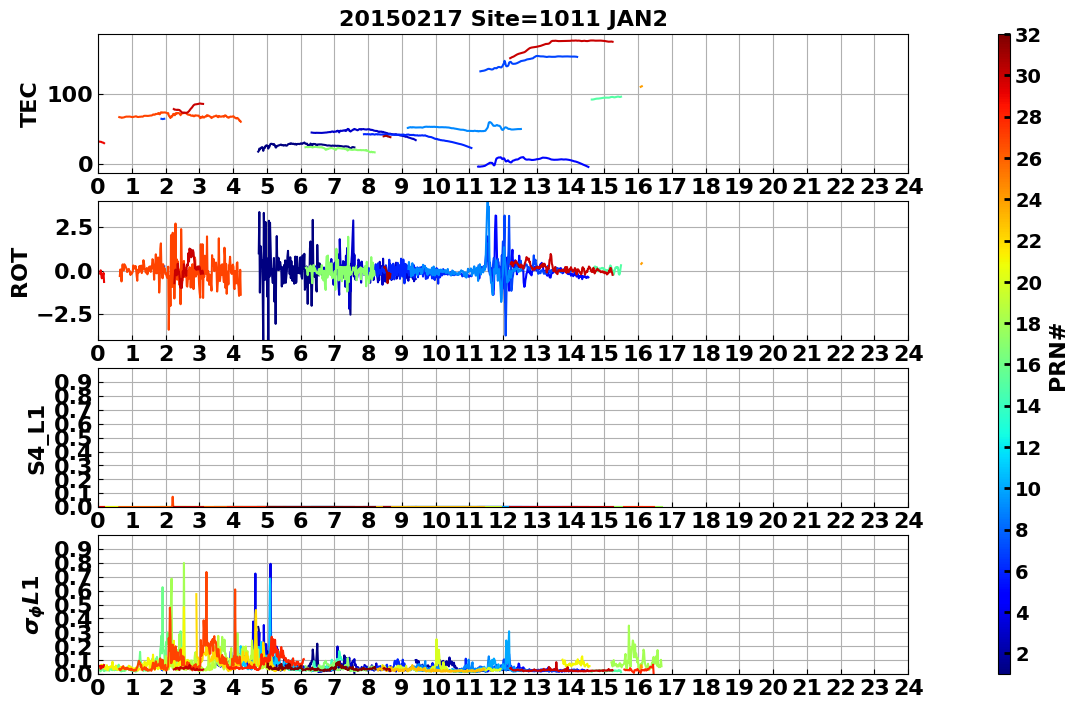
Task: Click colorbar tick label 28
Action: coord(1028,117)
